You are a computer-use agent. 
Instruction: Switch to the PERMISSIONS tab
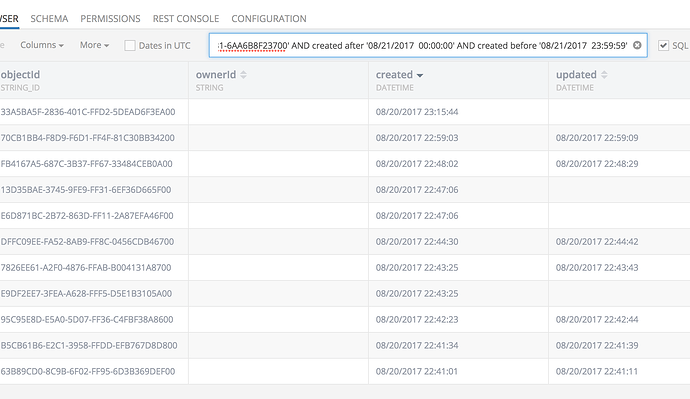(110, 18)
